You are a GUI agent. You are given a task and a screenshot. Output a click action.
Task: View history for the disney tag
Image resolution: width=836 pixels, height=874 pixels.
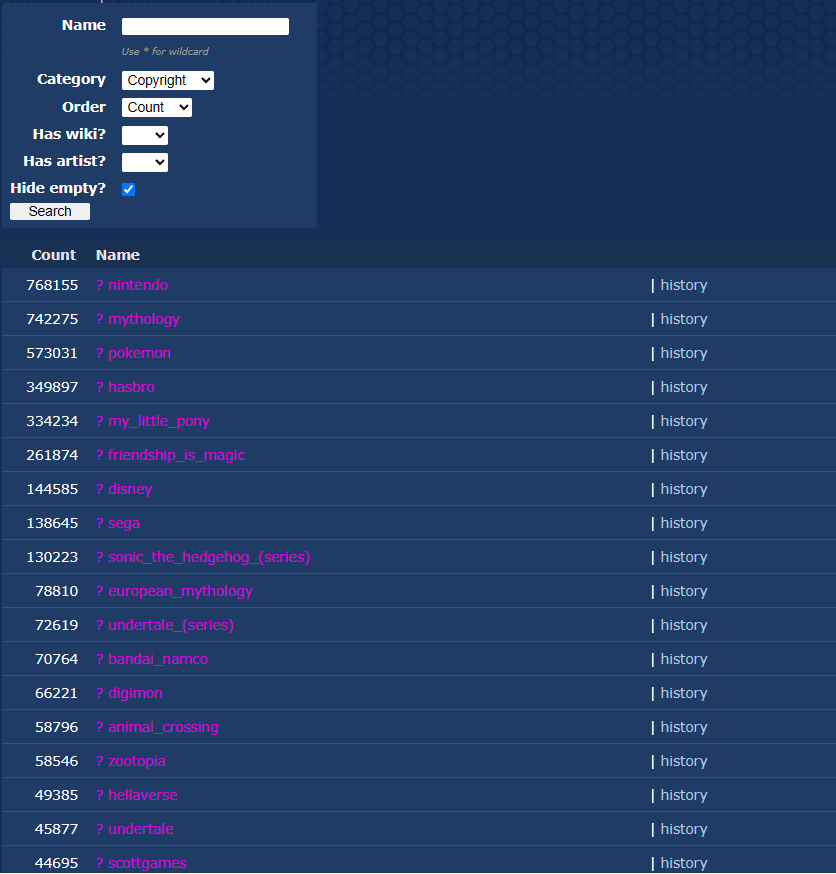(x=684, y=489)
